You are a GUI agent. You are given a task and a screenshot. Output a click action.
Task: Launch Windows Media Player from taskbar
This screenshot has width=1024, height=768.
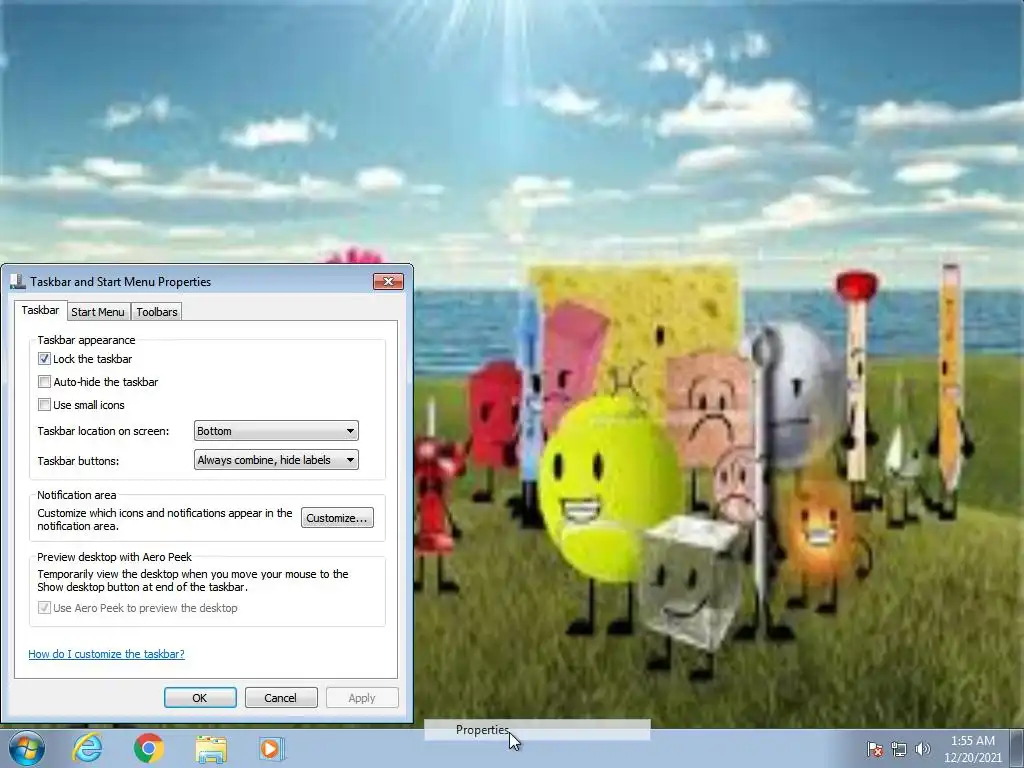pyautogui.click(x=272, y=748)
